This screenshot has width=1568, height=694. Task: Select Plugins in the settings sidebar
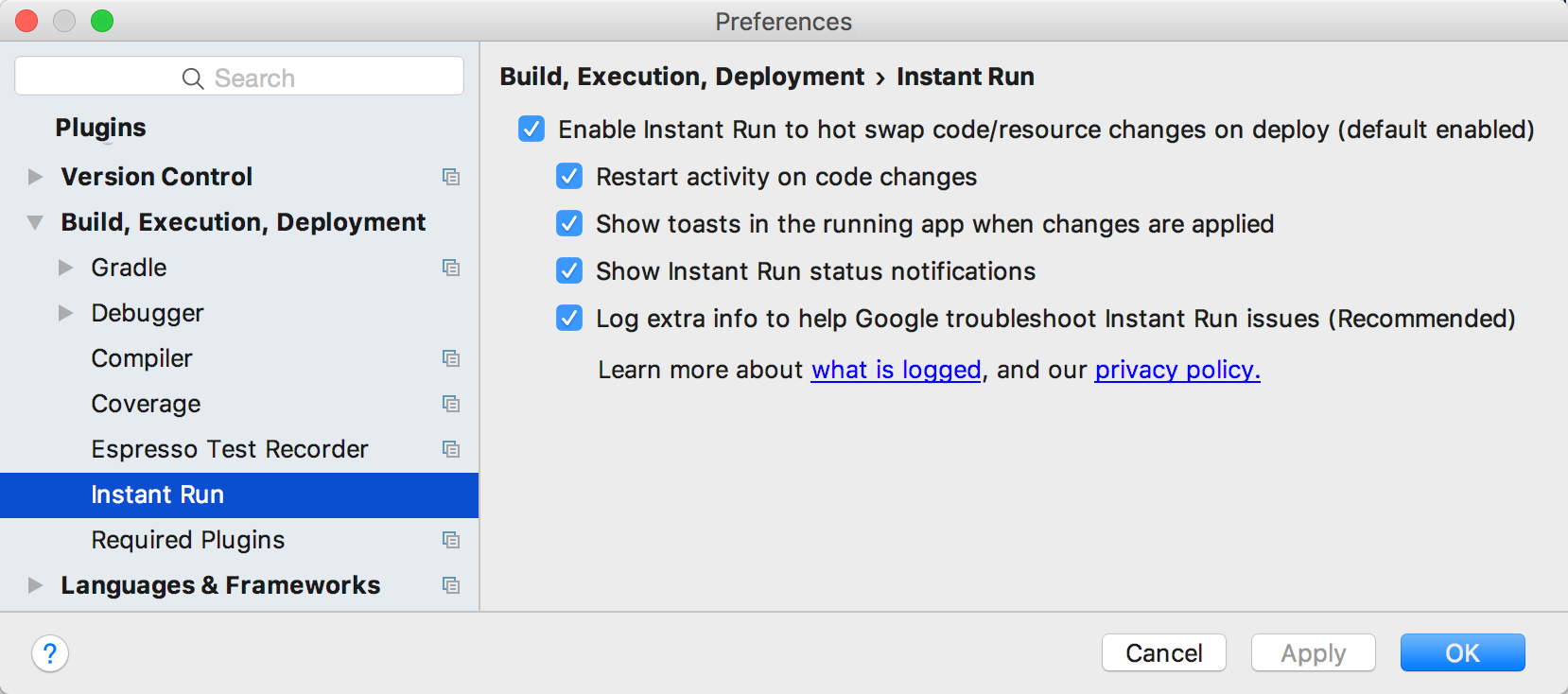(x=100, y=128)
